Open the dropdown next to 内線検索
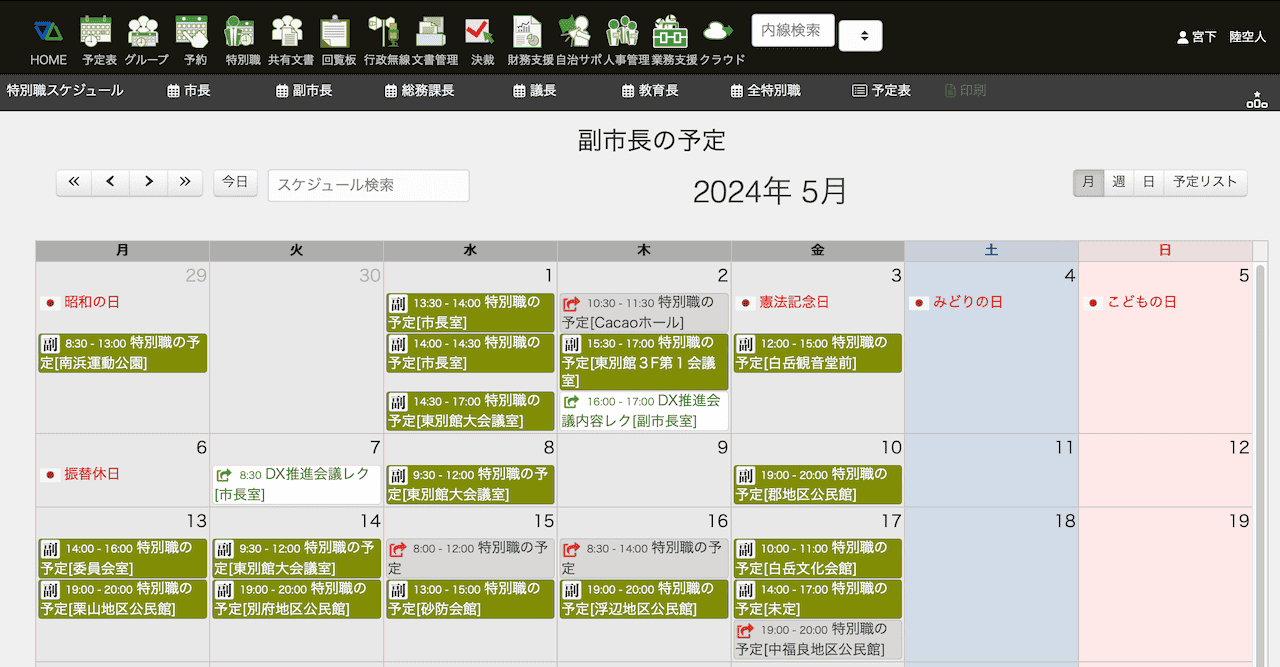The width and height of the screenshot is (1280, 667). point(860,35)
